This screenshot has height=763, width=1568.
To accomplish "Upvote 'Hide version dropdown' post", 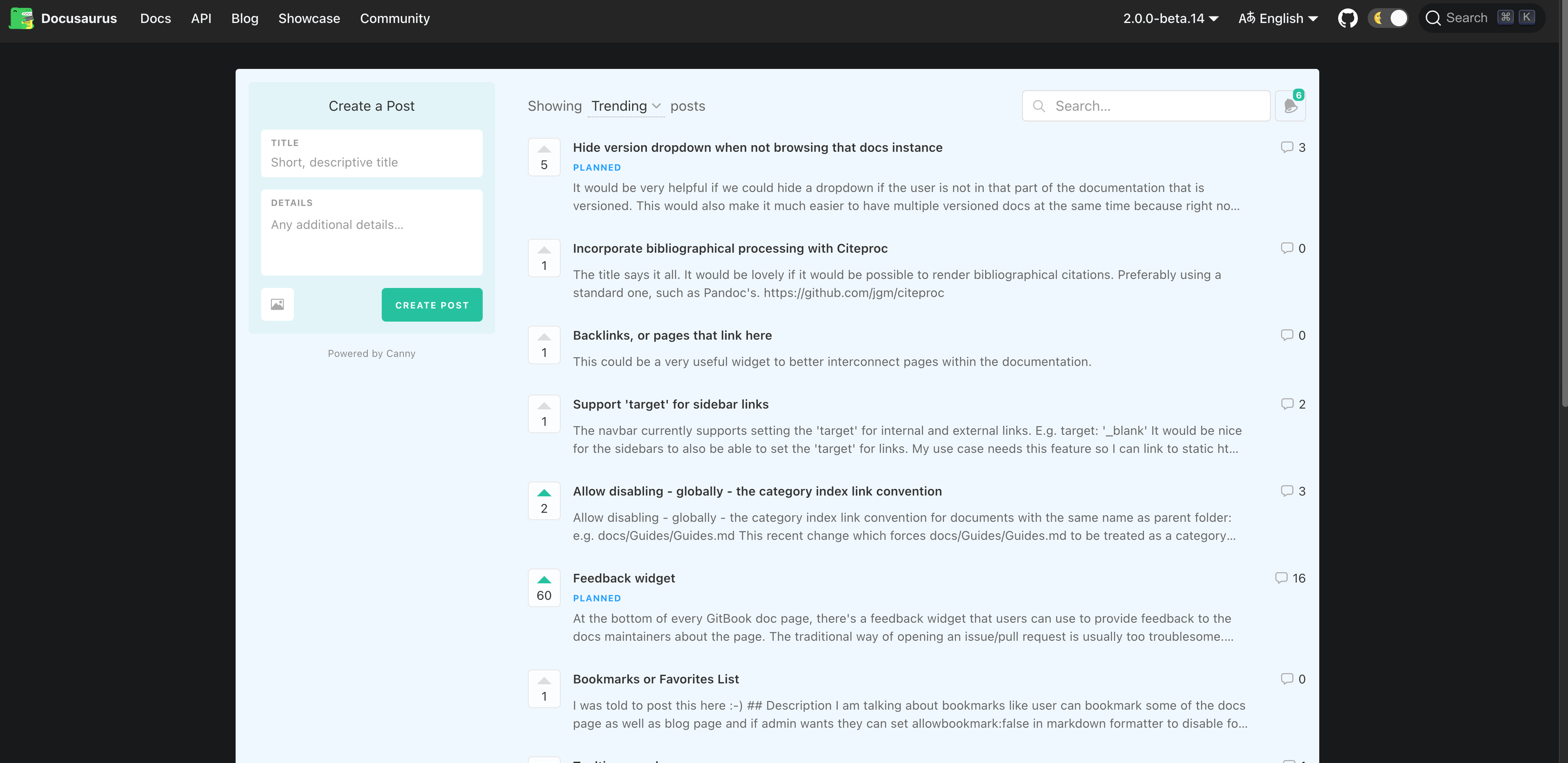I will pos(544,157).
